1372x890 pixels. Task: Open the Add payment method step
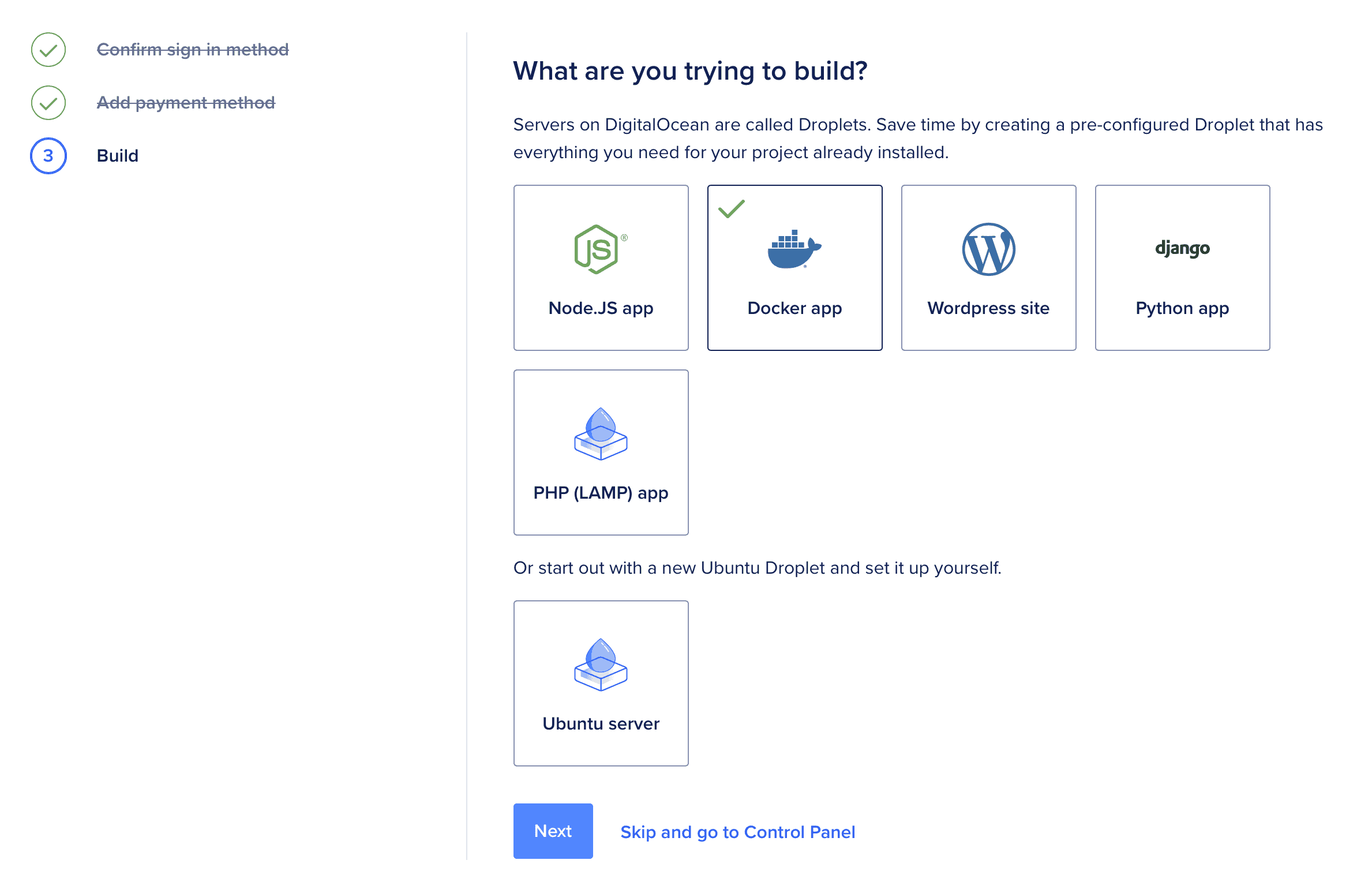[x=186, y=103]
